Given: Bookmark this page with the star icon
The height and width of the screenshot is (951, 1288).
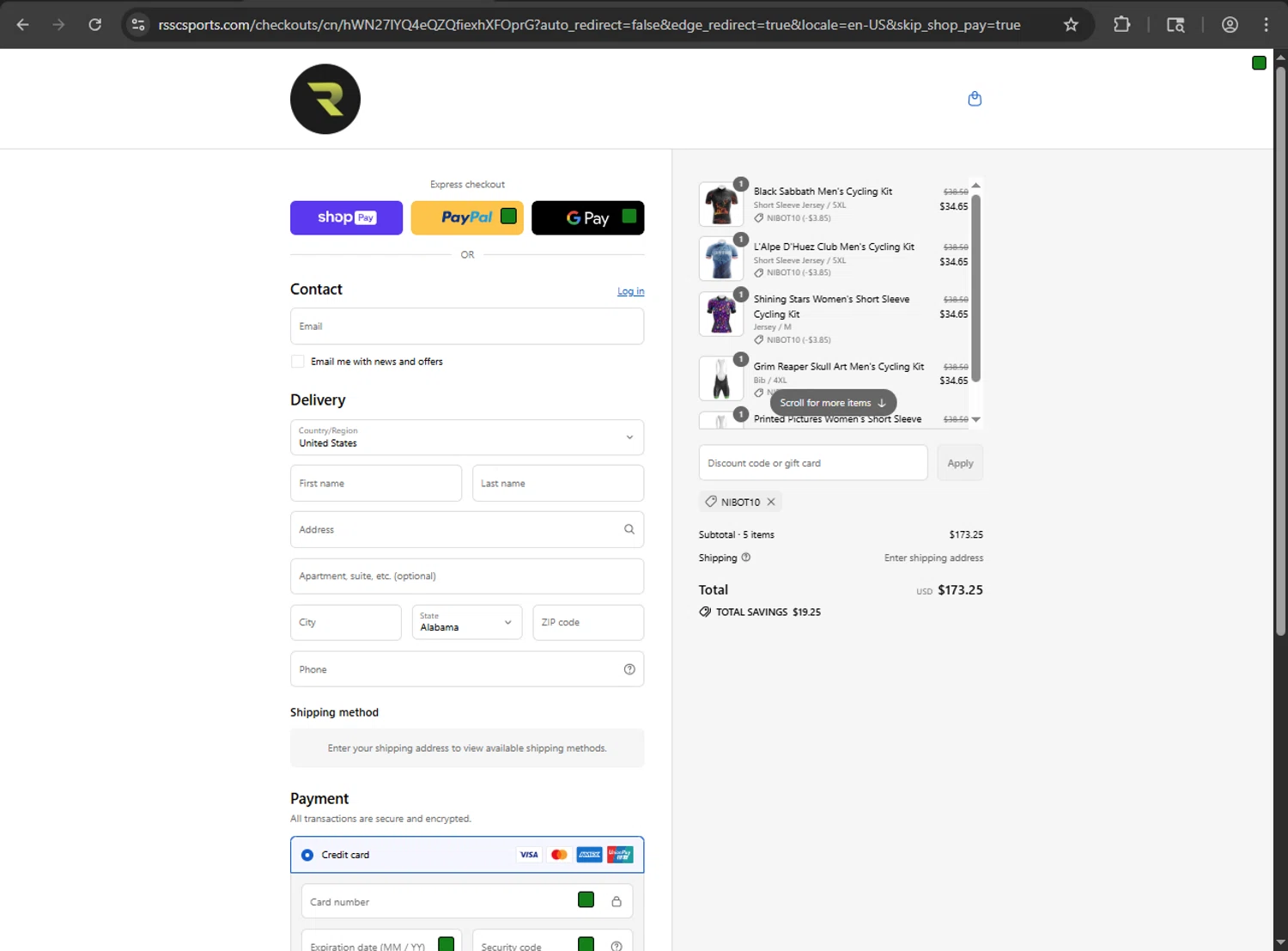Looking at the screenshot, I should pos(1071,25).
